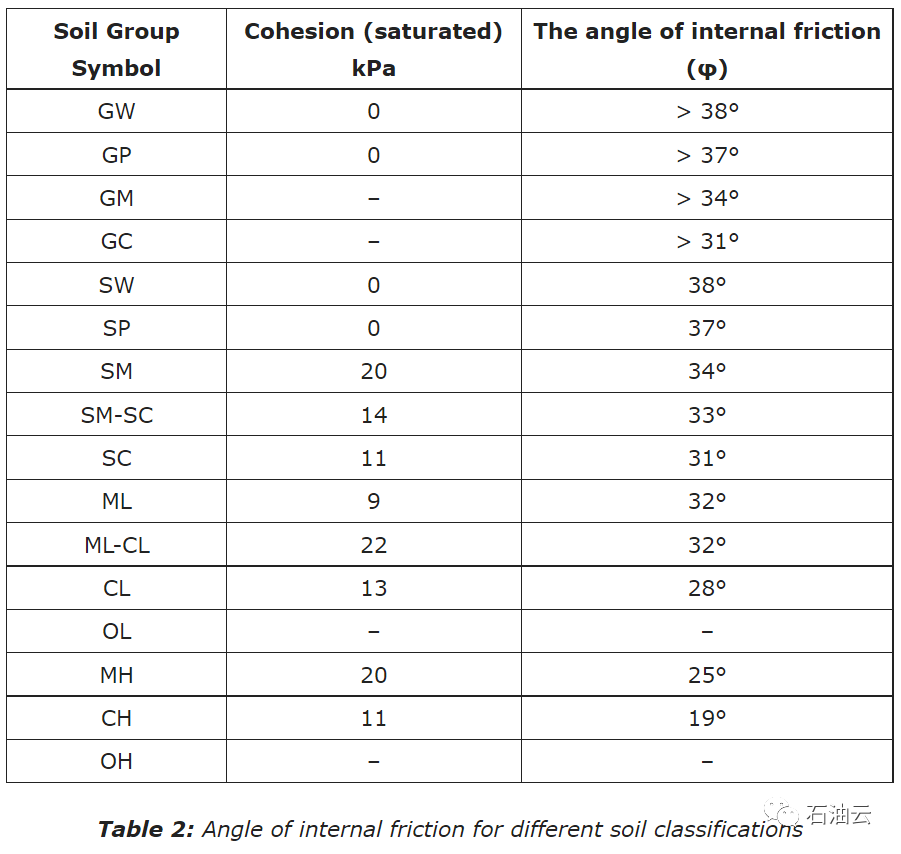Click the SW soil symbol cell
Viewport: 901px width, 854px height.
(x=116, y=285)
